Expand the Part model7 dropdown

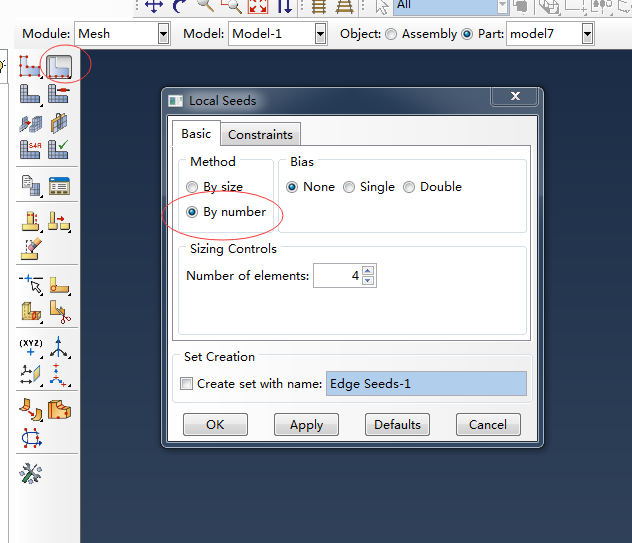(587, 34)
